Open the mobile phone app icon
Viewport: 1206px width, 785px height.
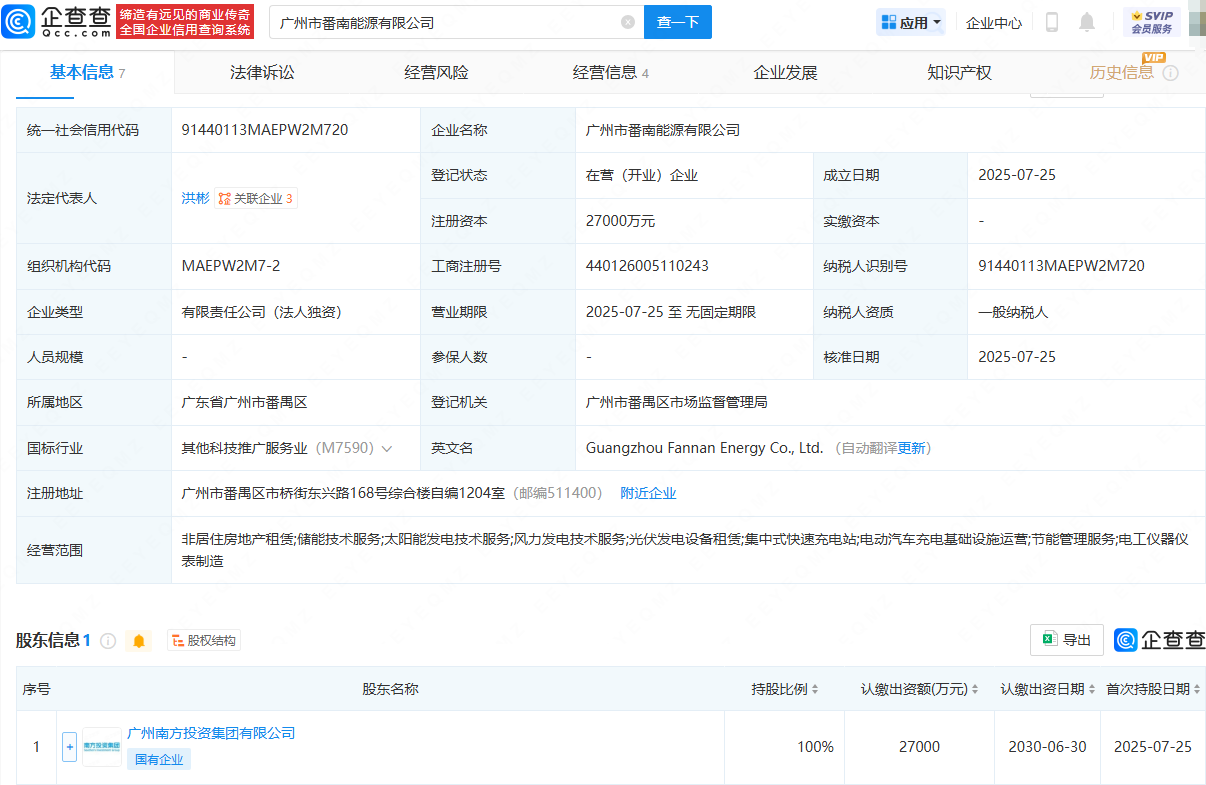[x=1052, y=22]
